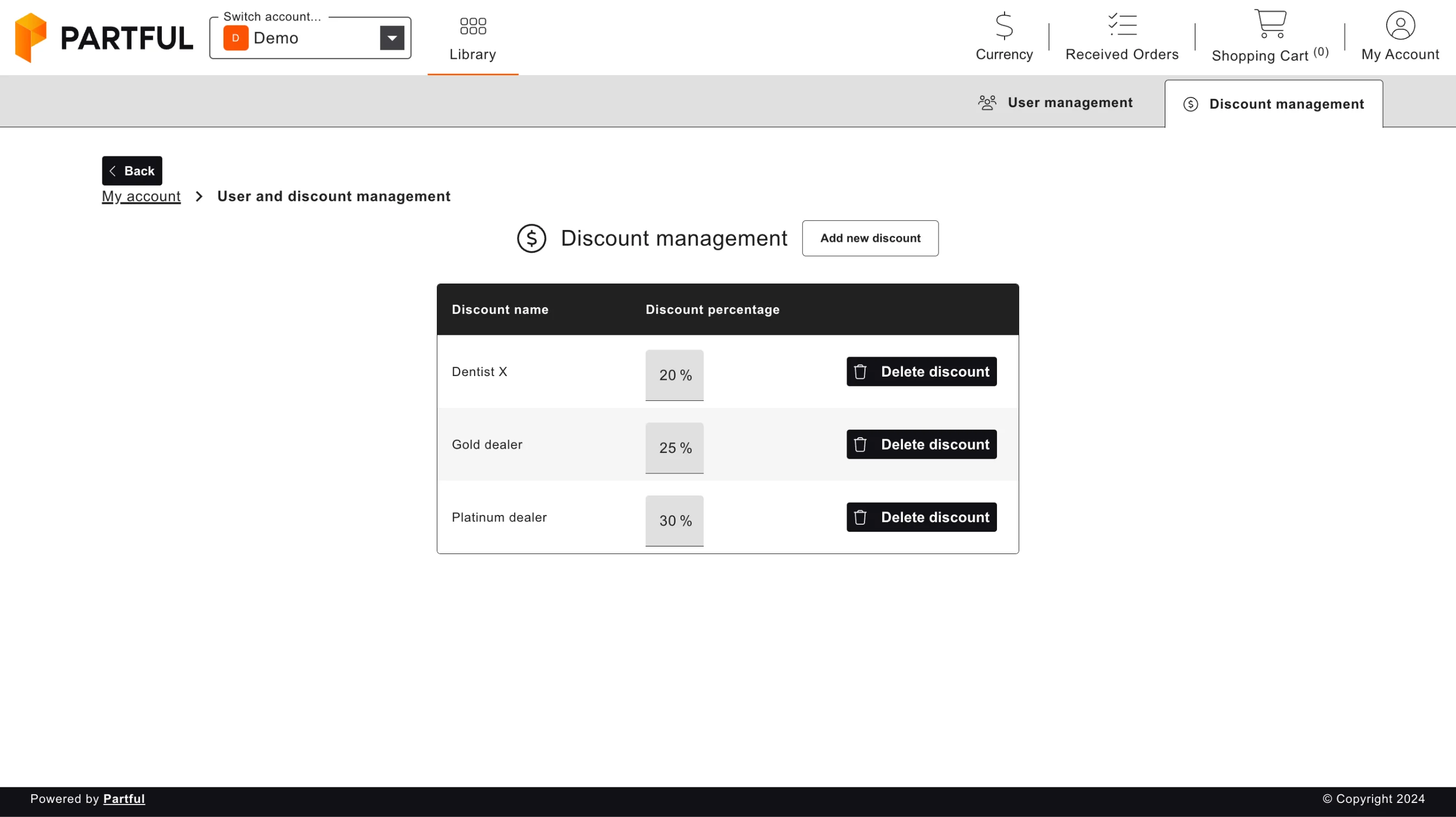
Task: Click the breadcrumb chevron separator
Action: click(199, 196)
